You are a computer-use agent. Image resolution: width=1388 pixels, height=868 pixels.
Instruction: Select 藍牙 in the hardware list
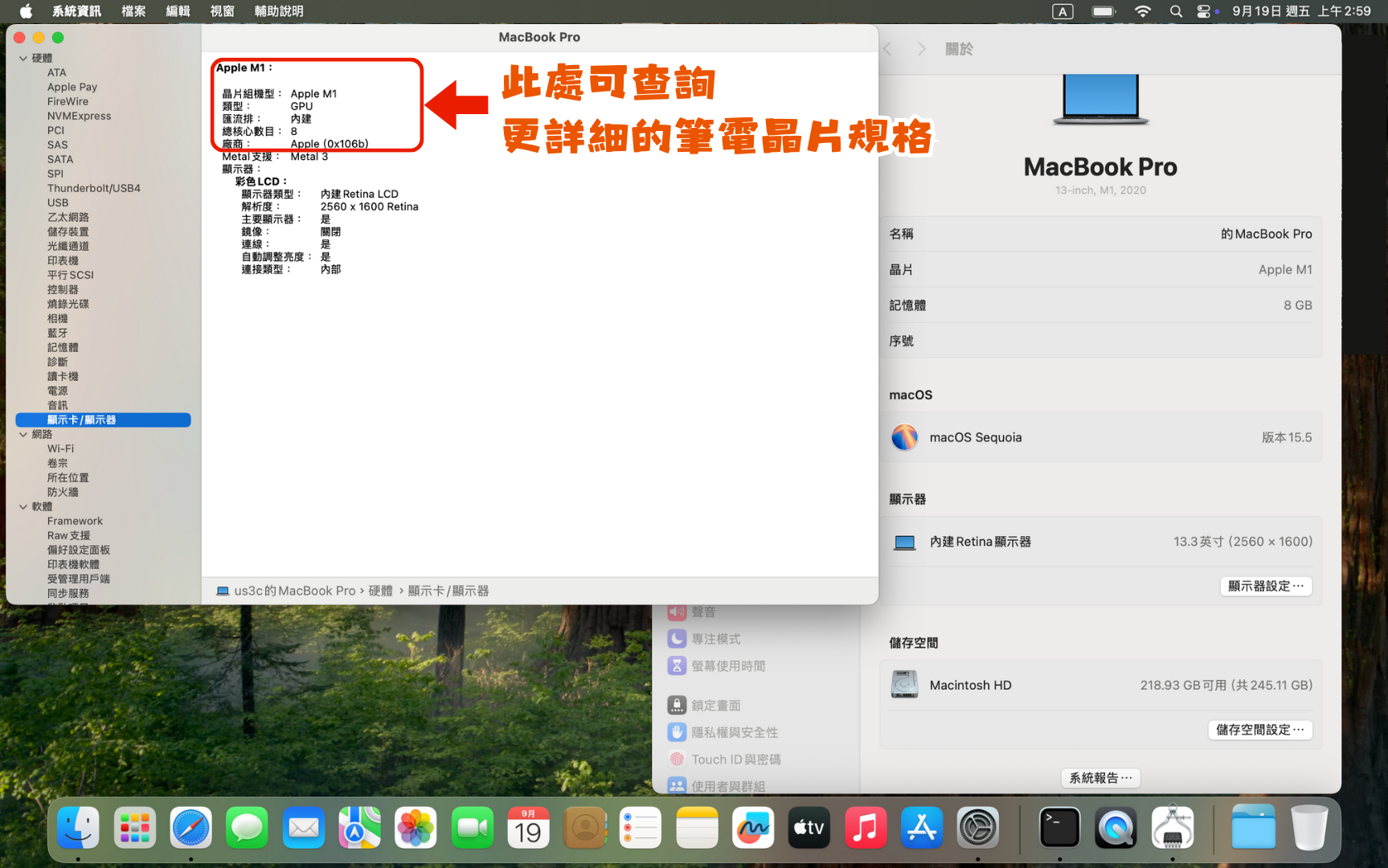point(57,333)
